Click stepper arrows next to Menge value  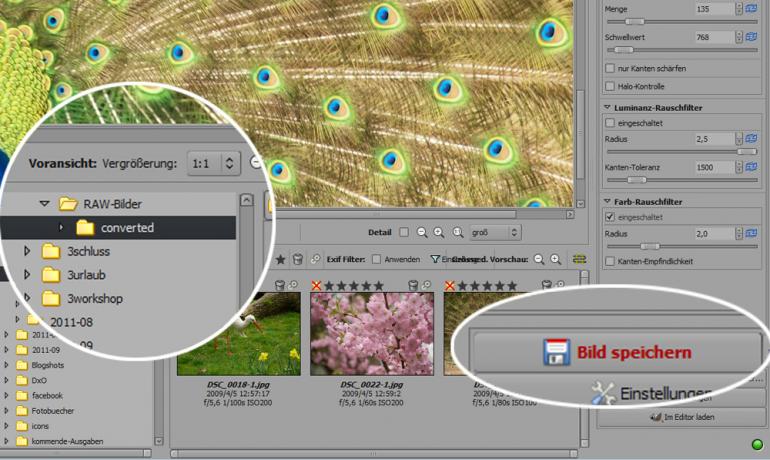739,9
